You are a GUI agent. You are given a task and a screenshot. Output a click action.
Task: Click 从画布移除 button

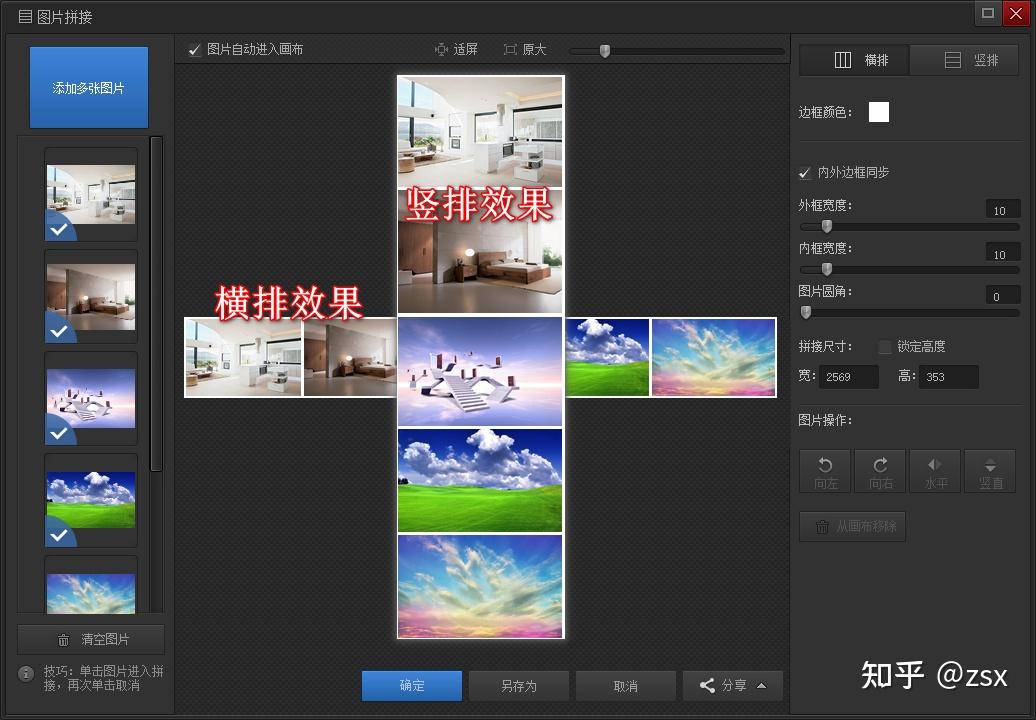(852, 526)
